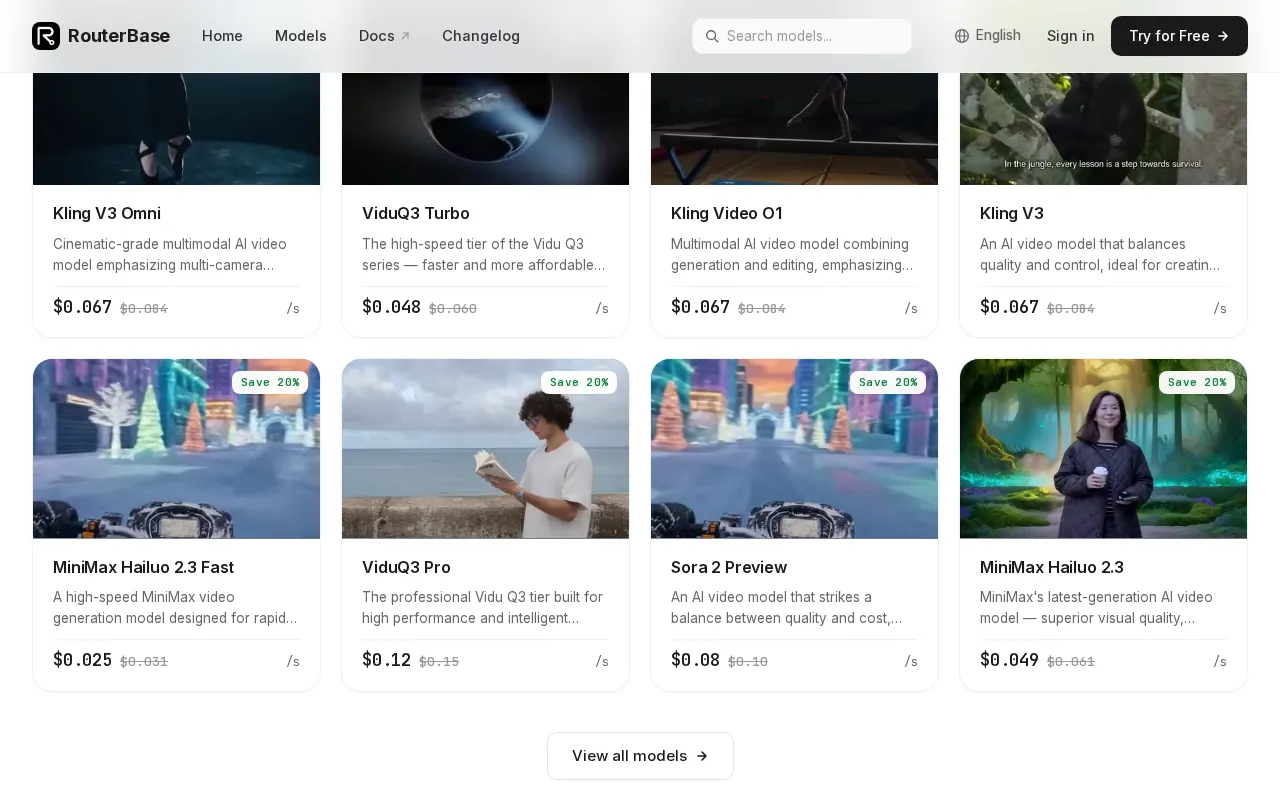Click the Kling Video O1 description text
The height and width of the screenshot is (800, 1280).
[794, 255]
